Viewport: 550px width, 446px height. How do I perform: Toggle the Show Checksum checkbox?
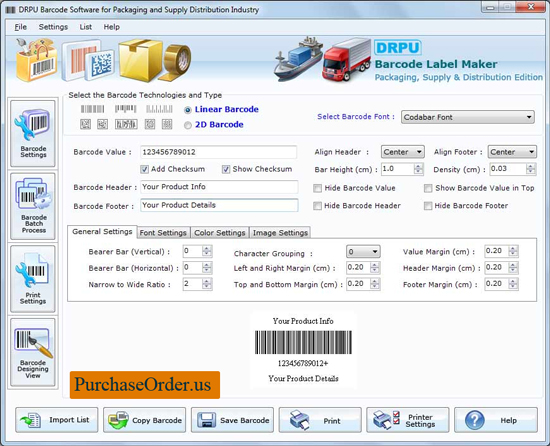click(226, 169)
